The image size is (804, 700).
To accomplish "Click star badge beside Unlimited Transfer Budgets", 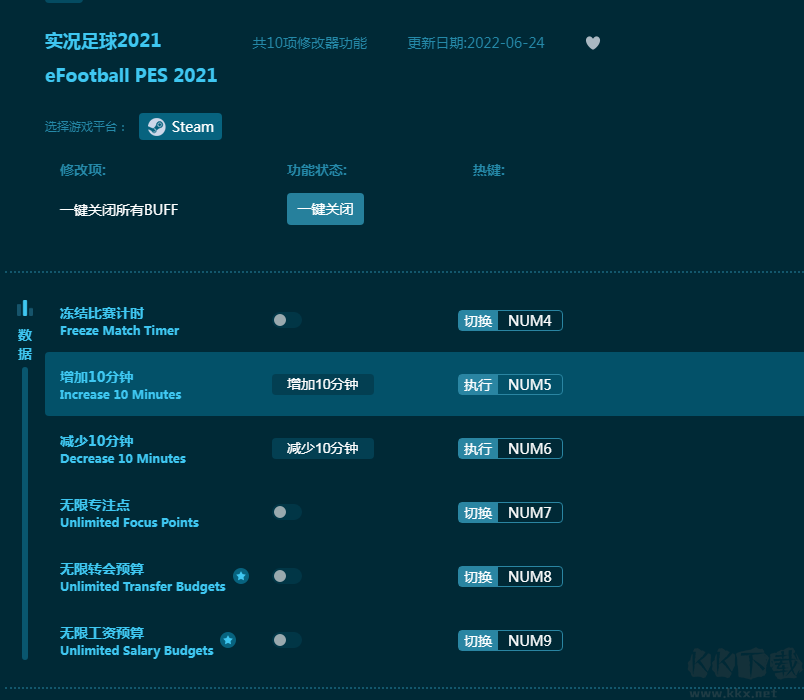I will (x=241, y=576).
